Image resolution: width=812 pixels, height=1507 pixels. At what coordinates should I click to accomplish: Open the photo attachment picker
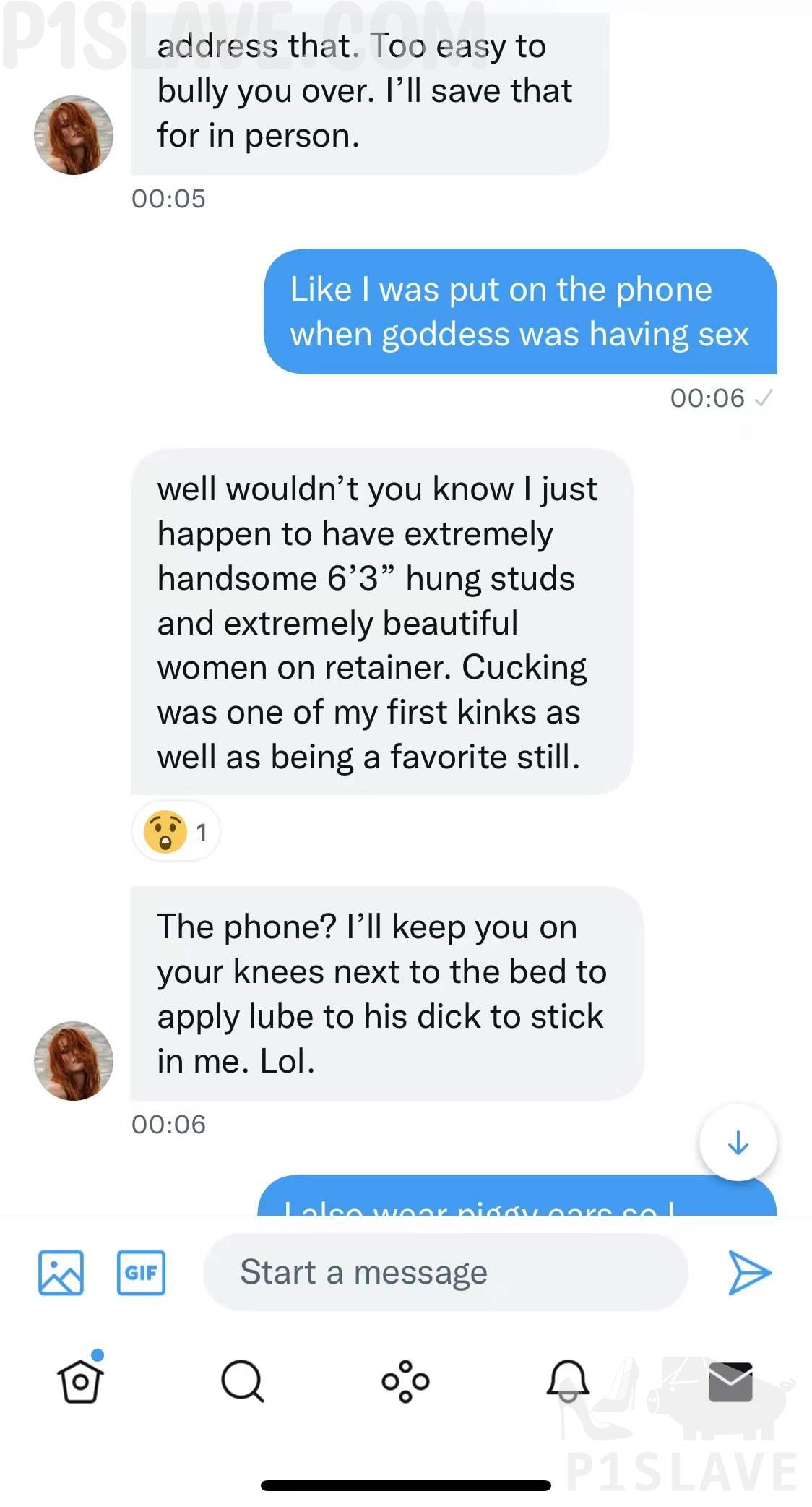coord(61,1272)
